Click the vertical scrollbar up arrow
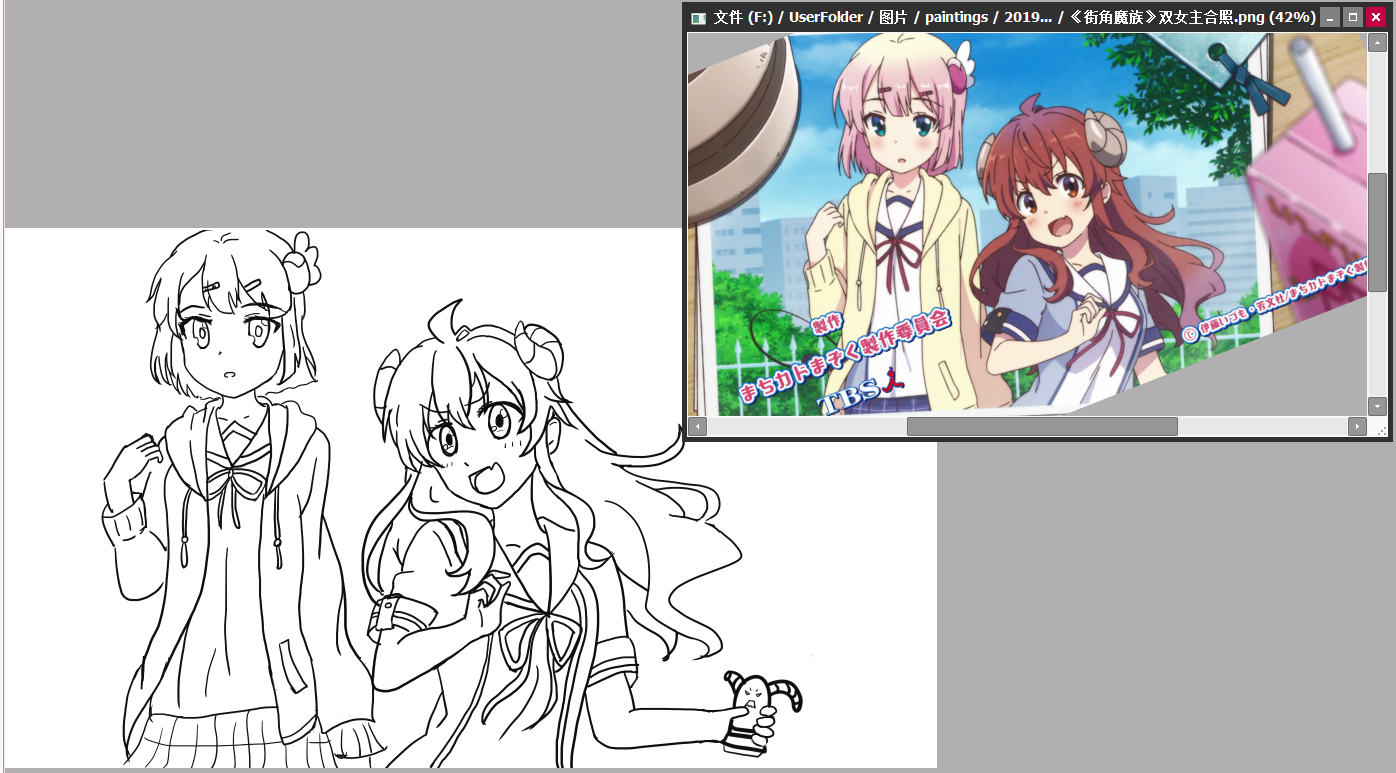The height and width of the screenshot is (773, 1396). [x=1378, y=41]
